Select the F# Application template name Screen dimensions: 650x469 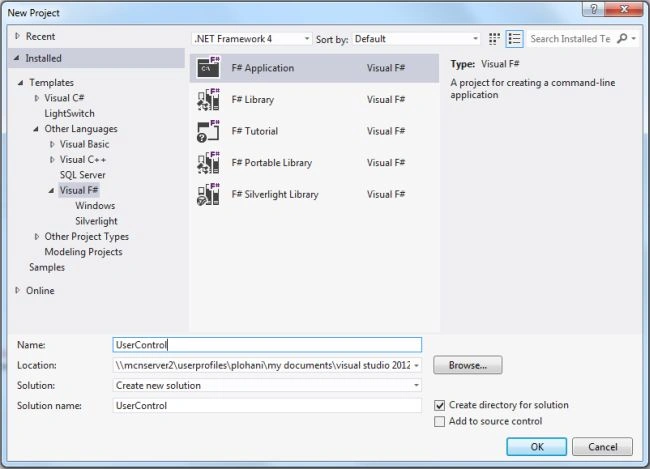pyautogui.click(x=263, y=68)
